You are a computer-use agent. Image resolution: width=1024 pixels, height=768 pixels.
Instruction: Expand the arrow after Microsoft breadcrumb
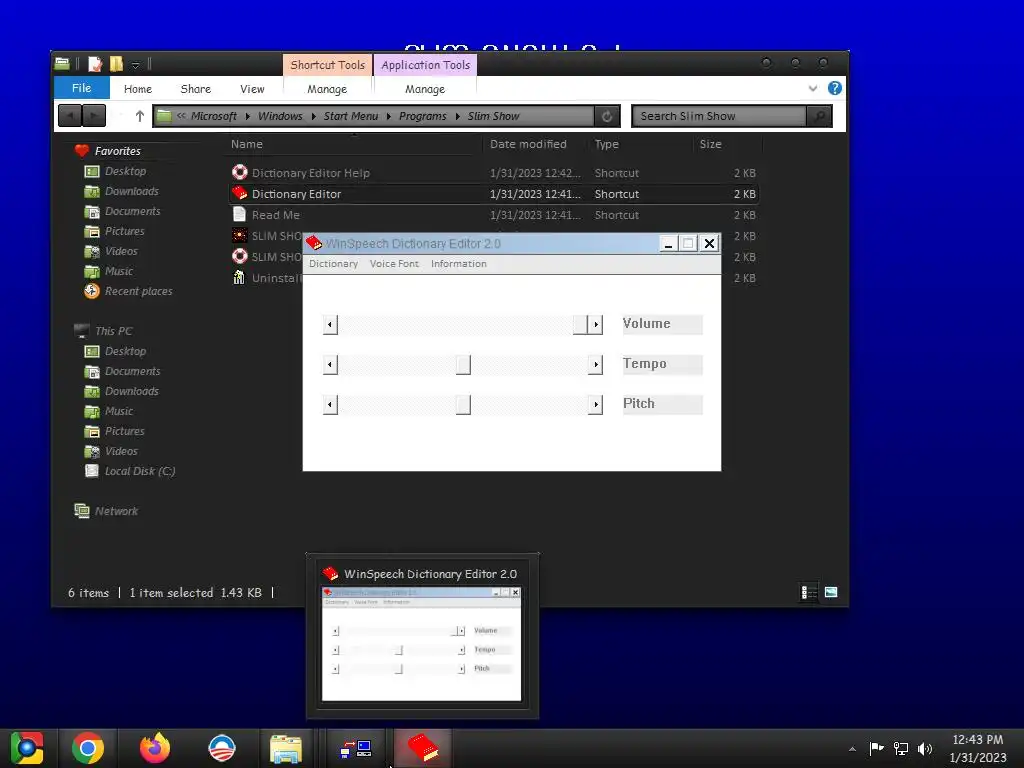(x=248, y=116)
